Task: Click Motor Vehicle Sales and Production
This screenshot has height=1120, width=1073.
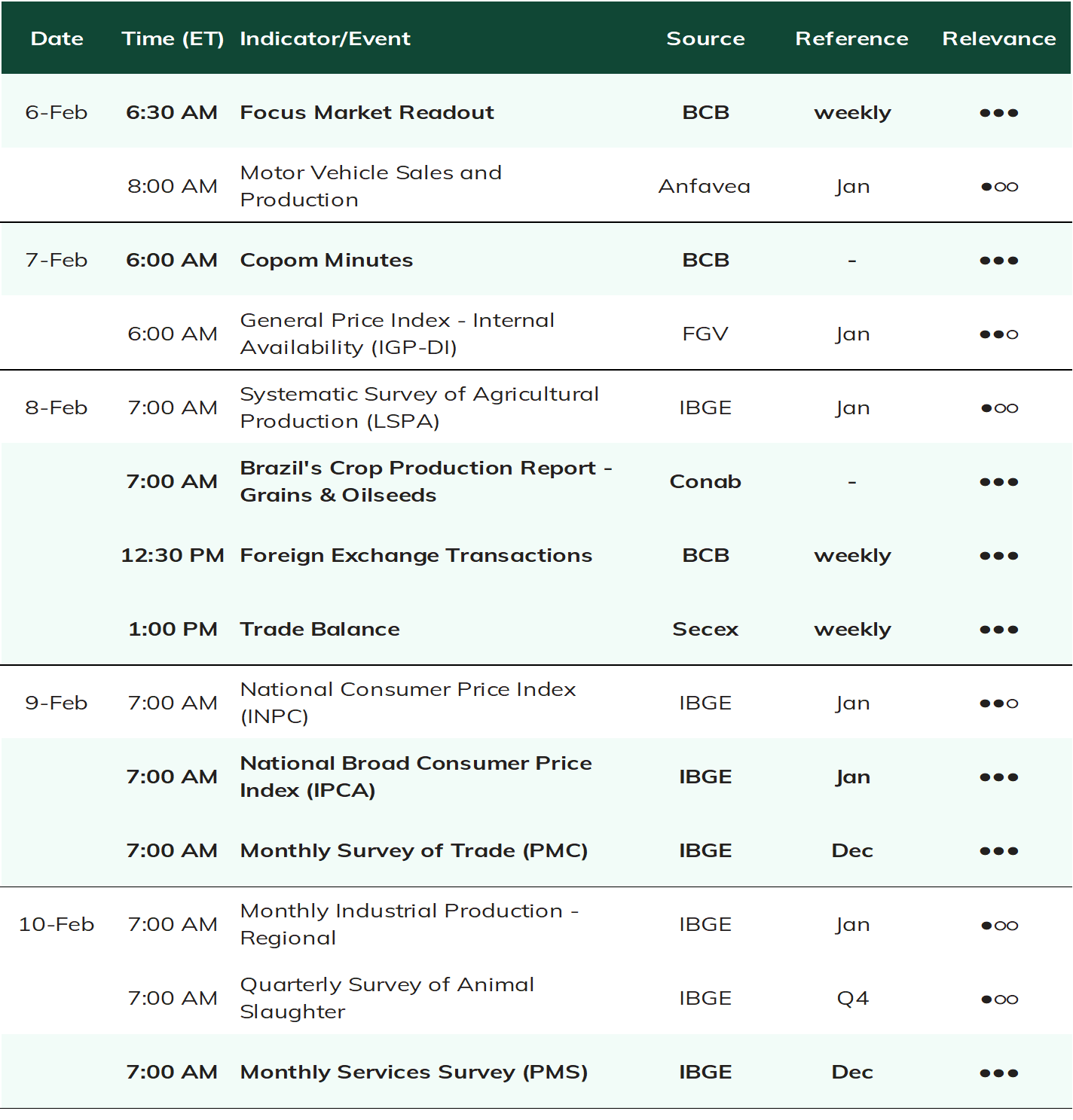Action: pos(371,186)
